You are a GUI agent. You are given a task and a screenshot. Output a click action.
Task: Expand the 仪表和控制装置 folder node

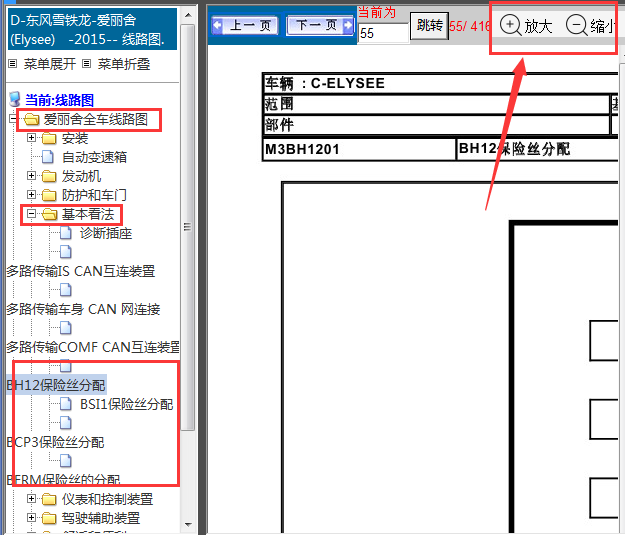[x=31, y=498]
